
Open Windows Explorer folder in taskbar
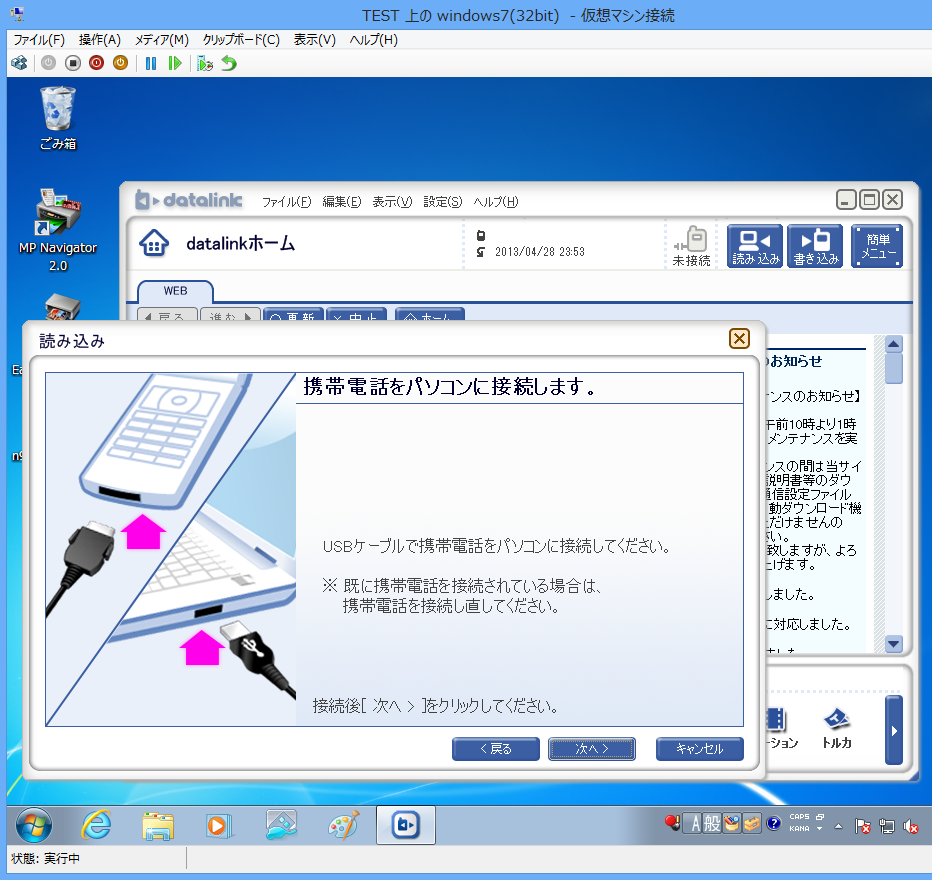point(158,825)
